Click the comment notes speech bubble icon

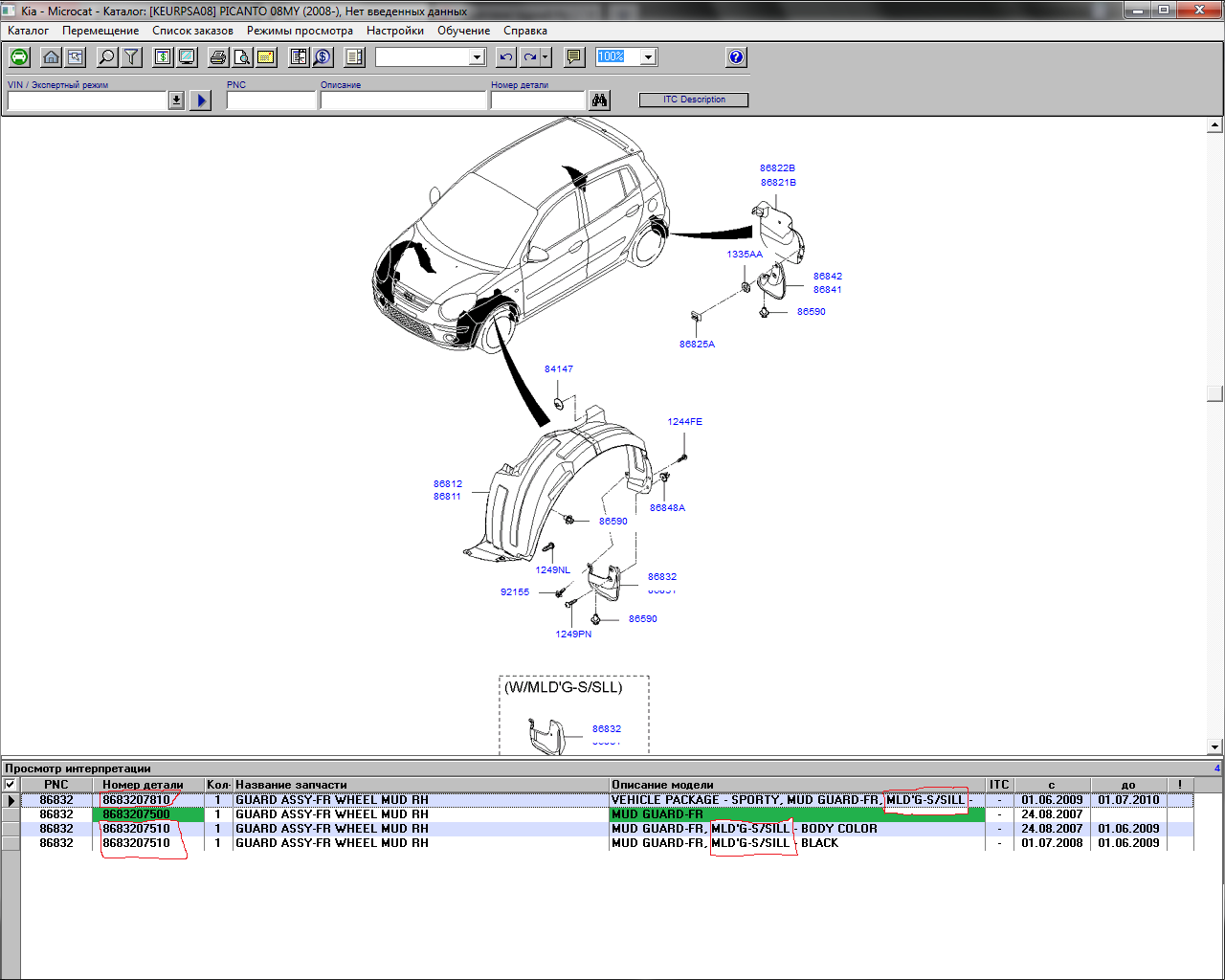point(574,57)
